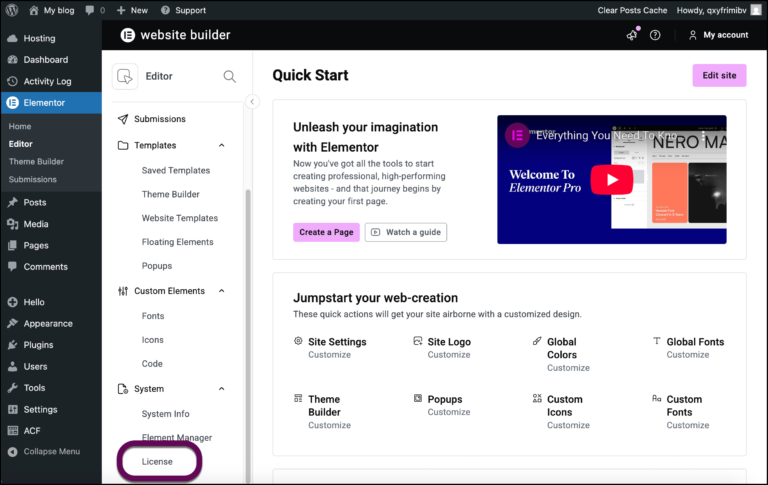Click the Edit site button
Image resolution: width=768 pixels, height=485 pixels.
(719, 75)
